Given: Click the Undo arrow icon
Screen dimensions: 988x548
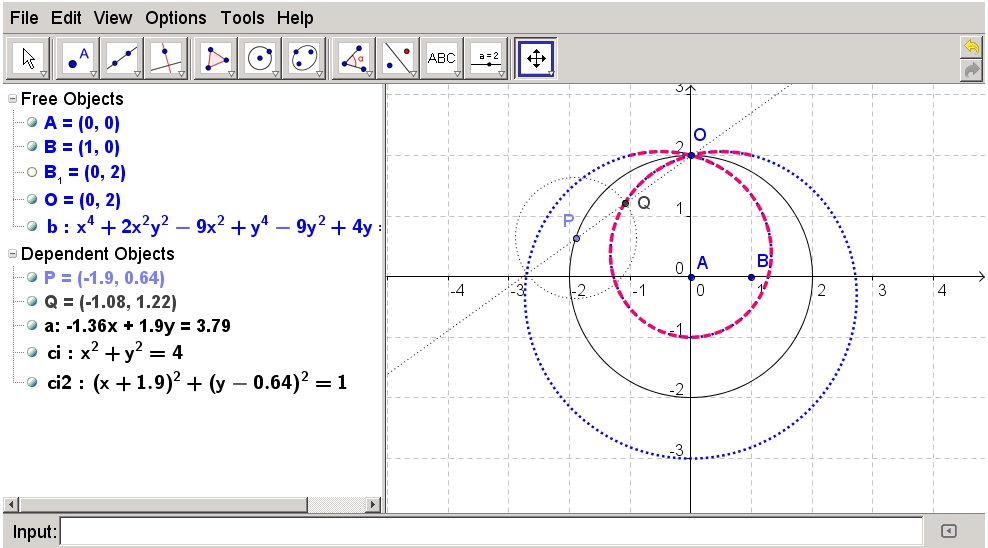Looking at the screenshot, I should tap(971, 47).
